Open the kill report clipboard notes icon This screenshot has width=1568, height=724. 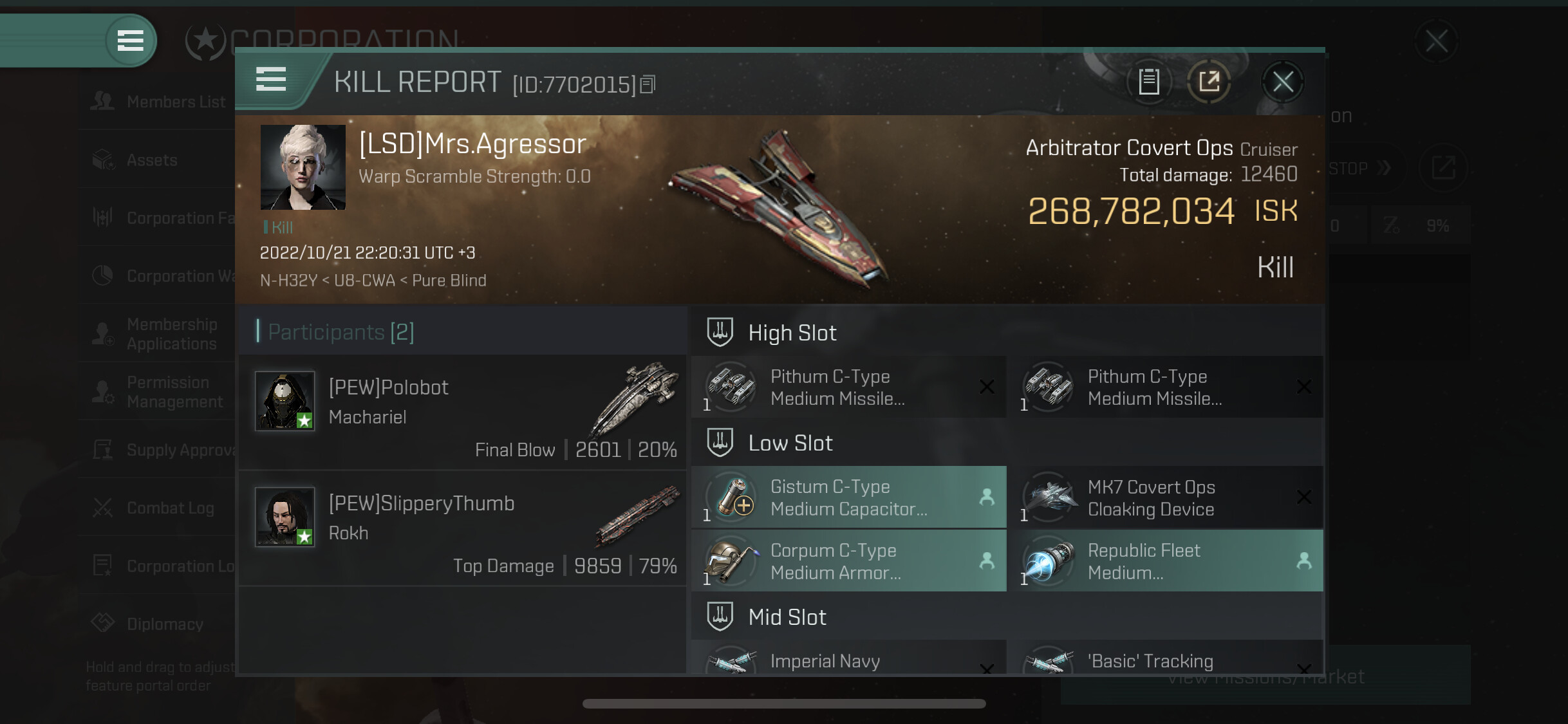pos(1148,81)
